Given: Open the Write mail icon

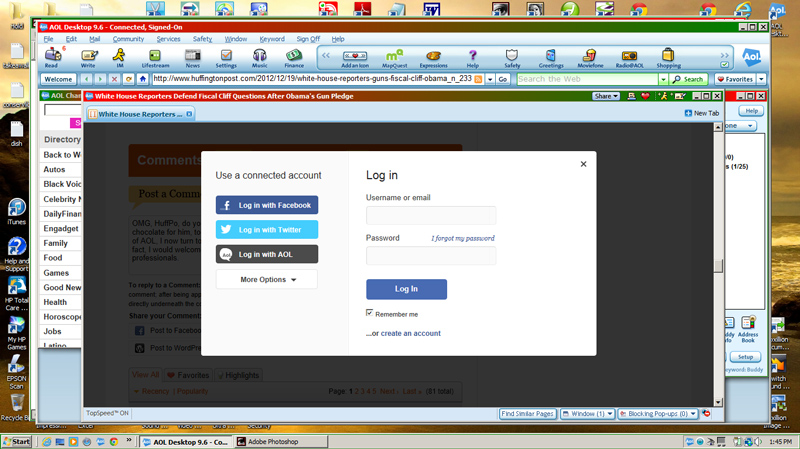Looking at the screenshot, I should point(88,58).
